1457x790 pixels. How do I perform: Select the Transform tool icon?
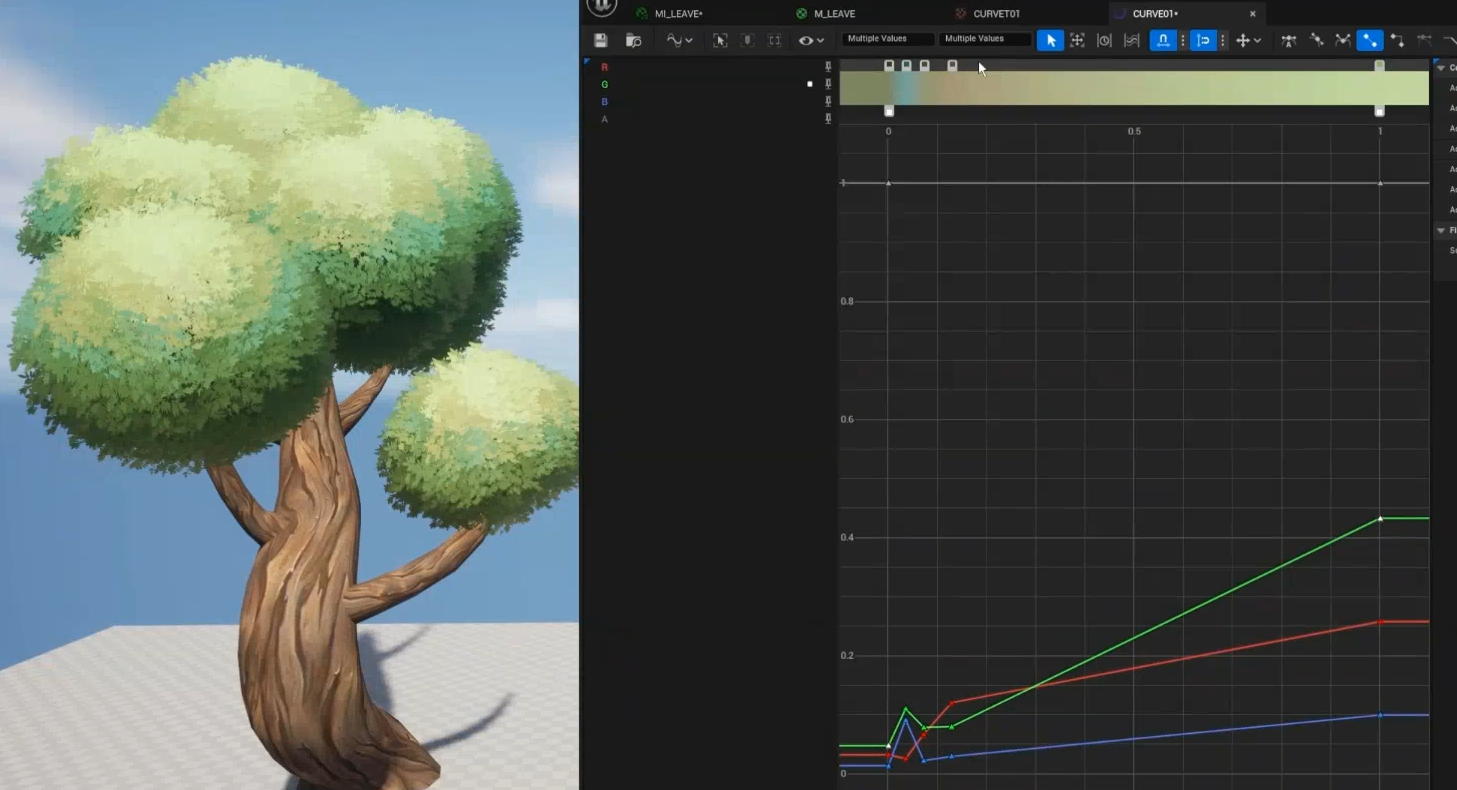point(1077,40)
